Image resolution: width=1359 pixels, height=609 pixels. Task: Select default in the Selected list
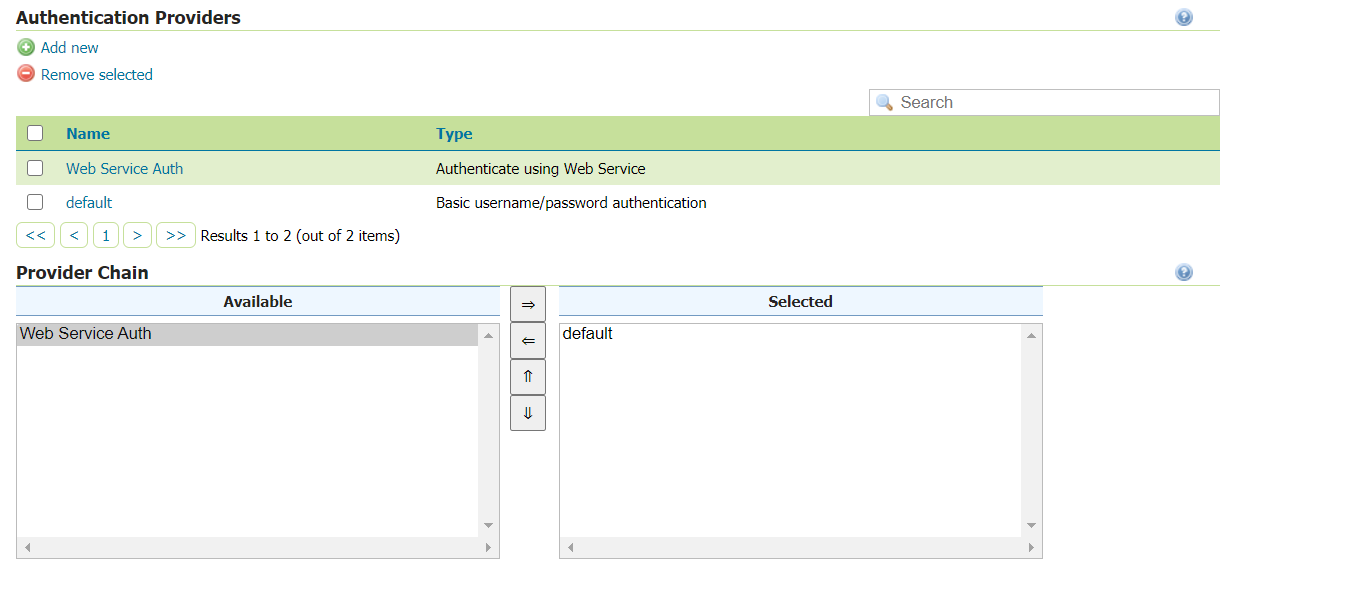(x=588, y=334)
